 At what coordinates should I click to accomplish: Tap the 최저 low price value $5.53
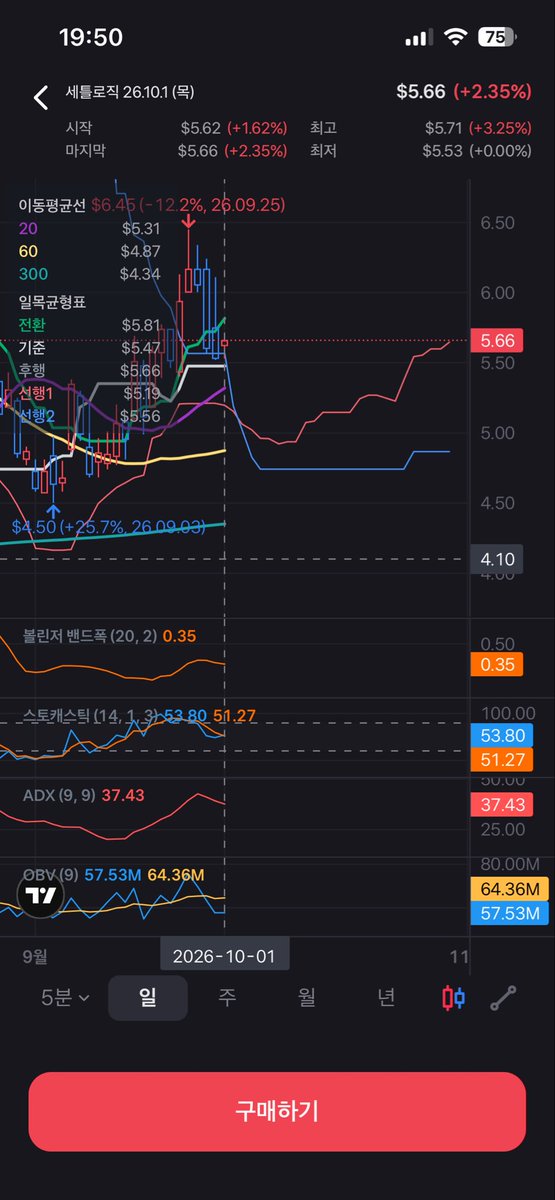click(x=443, y=151)
